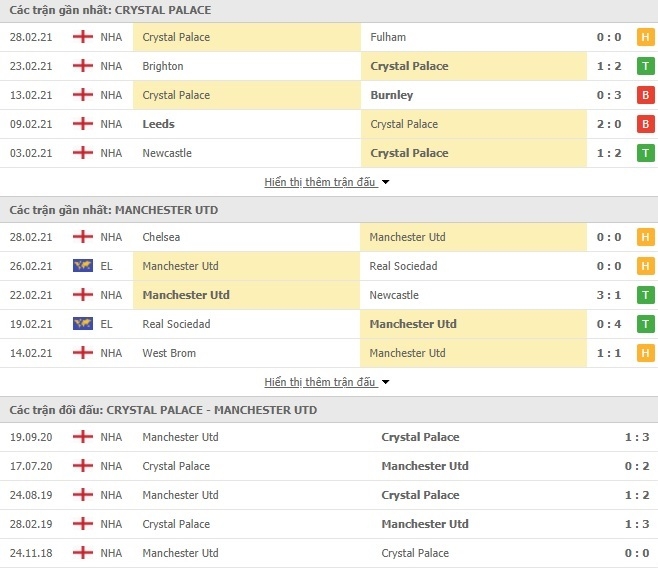Expand more Manchester Utd matches arrow
658x568 pixels.
pos(385,382)
